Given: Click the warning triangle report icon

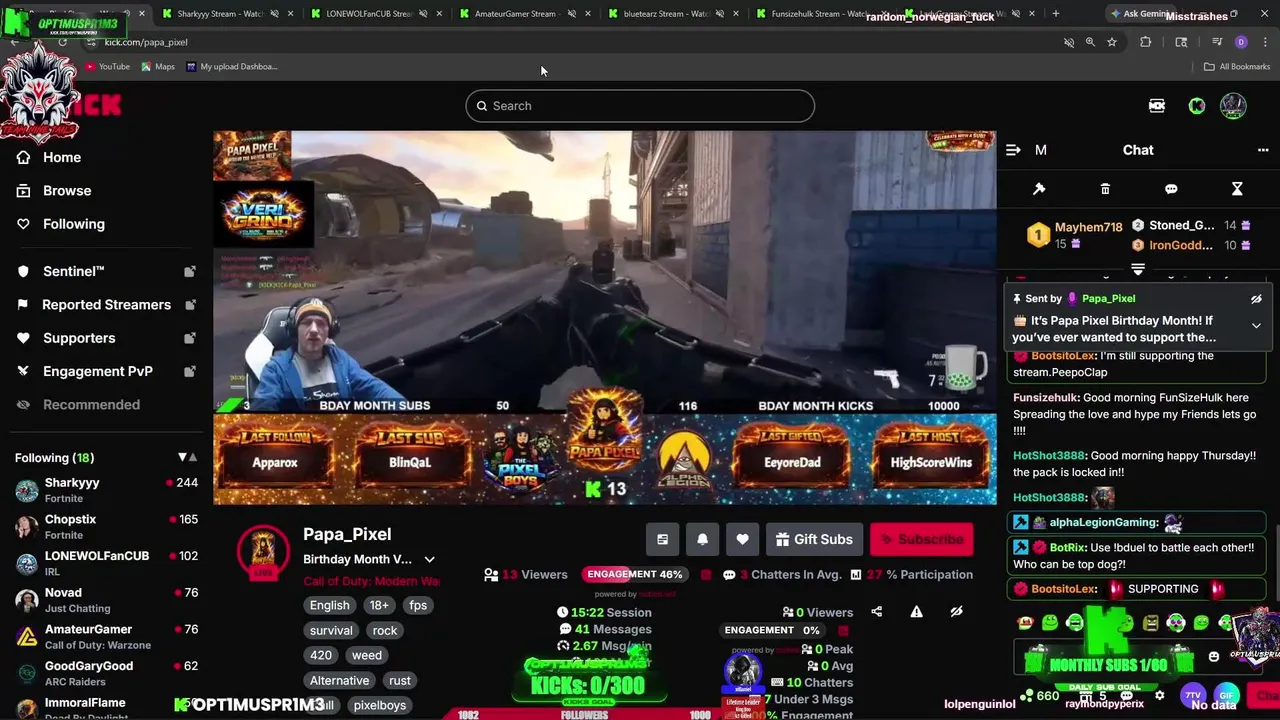Looking at the screenshot, I should pyautogui.click(x=916, y=612).
